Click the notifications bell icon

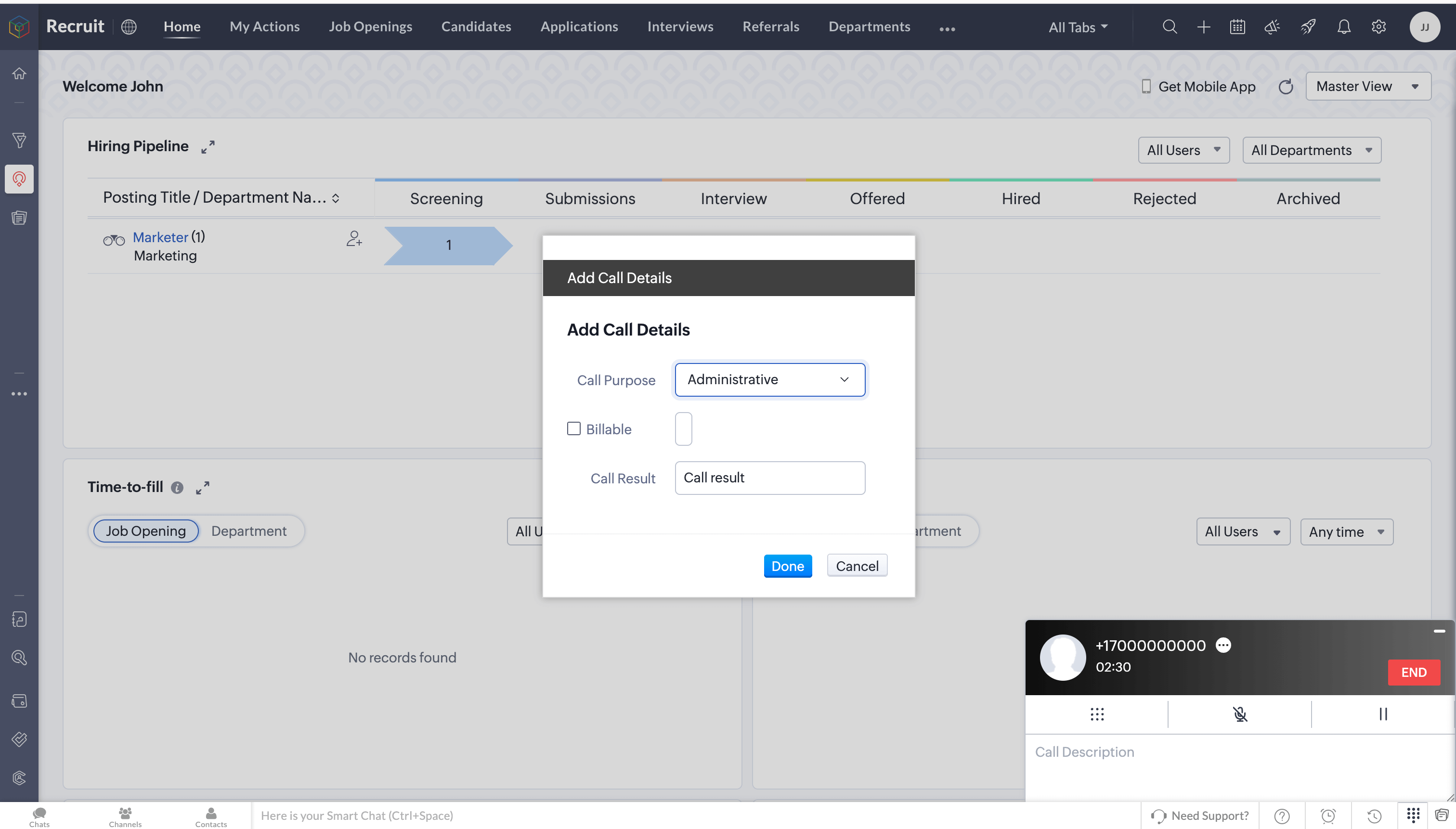tap(1344, 27)
